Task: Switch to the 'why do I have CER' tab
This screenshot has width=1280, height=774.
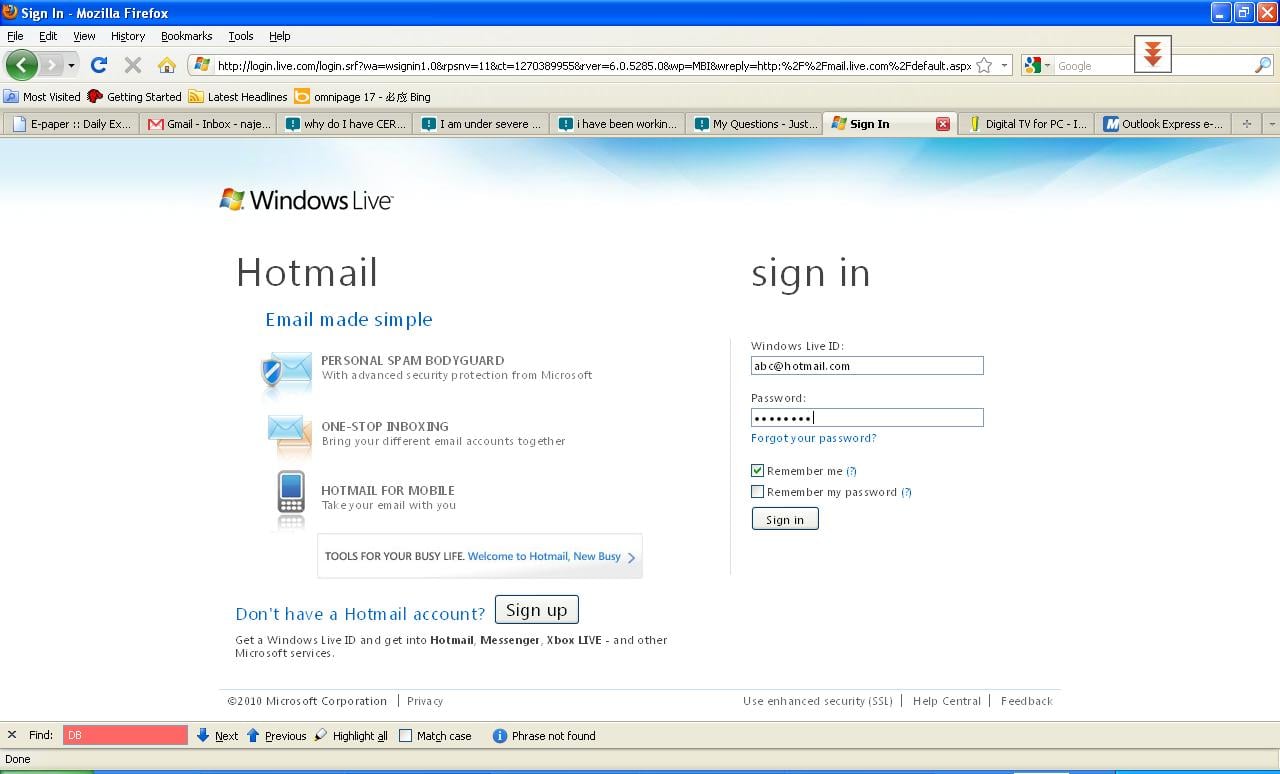Action: (x=345, y=124)
